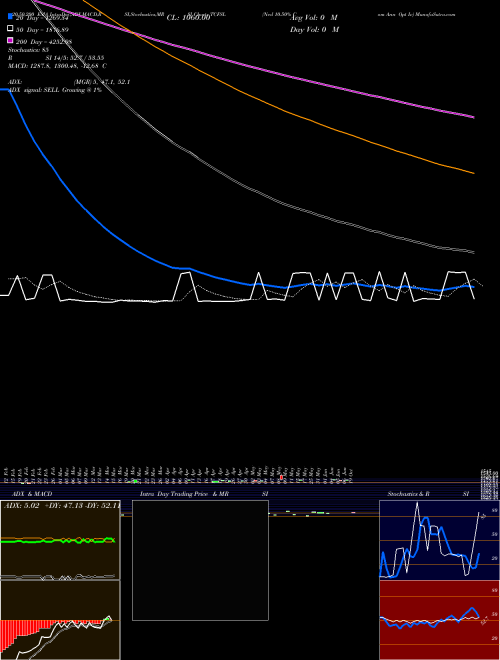The width and height of the screenshot is (500, 660).
Task: Click the Avg Vol: 0 M label
Action: coord(314,18)
